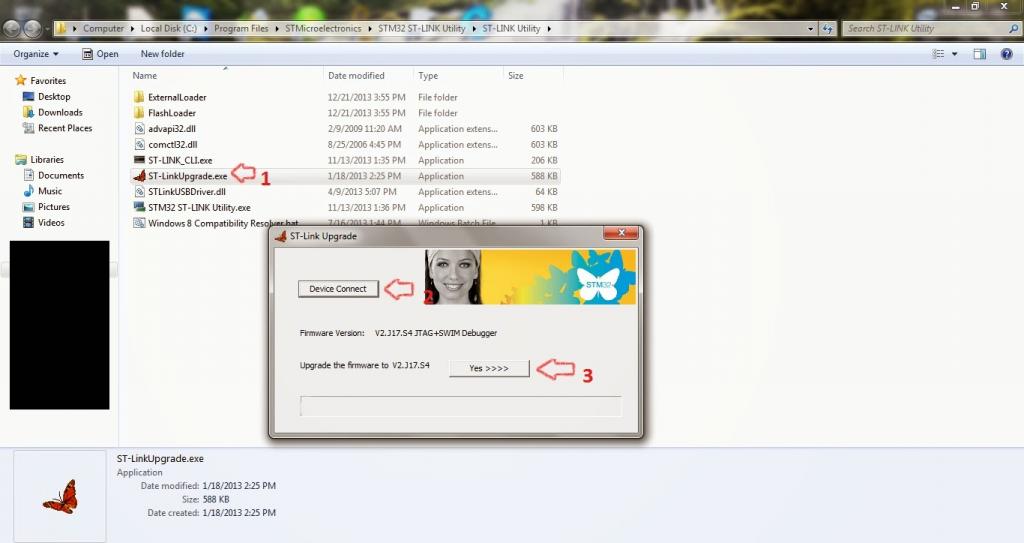Select the FlashLoader folder icon
The image size is (1024, 543).
point(139,112)
